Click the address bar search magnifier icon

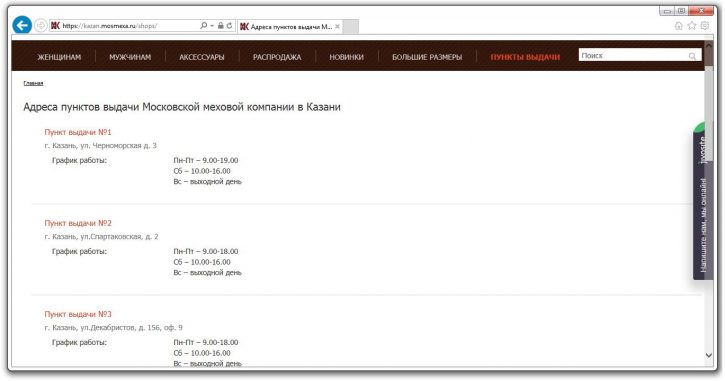[x=203, y=26]
